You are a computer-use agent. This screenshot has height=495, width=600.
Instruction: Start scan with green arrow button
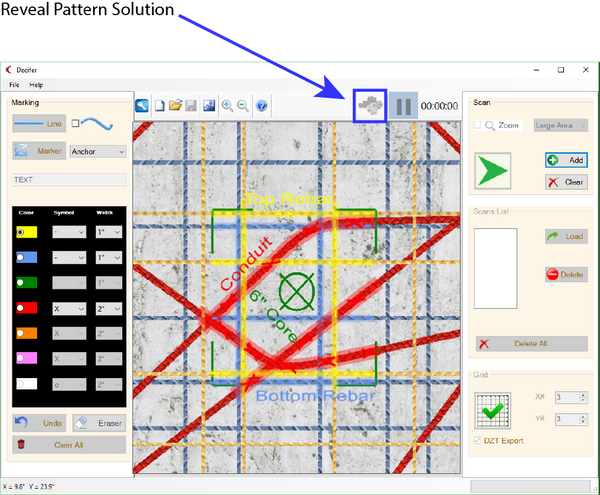pos(492,171)
